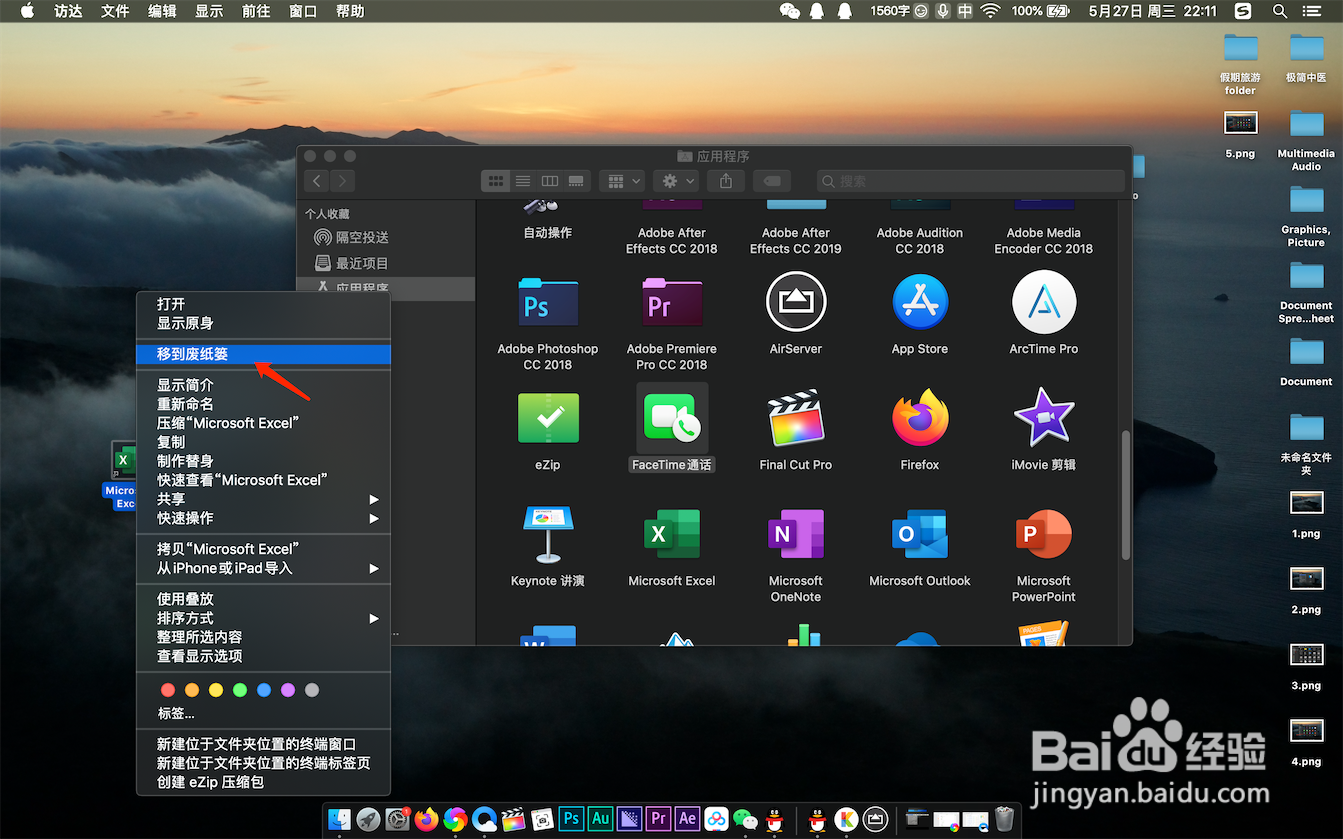Select the eZip app icon
1343x839 pixels.
pyautogui.click(x=548, y=418)
